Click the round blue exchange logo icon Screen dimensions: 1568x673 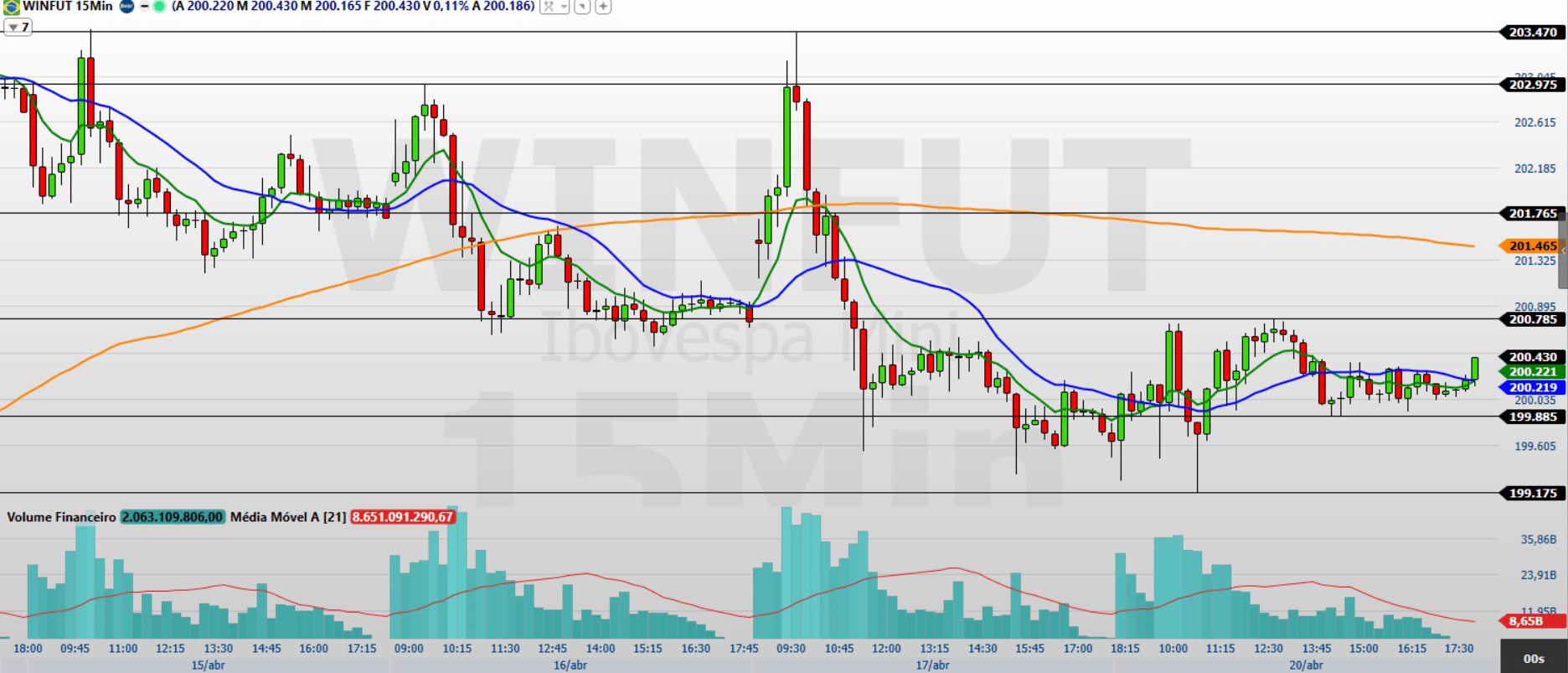point(126,7)
